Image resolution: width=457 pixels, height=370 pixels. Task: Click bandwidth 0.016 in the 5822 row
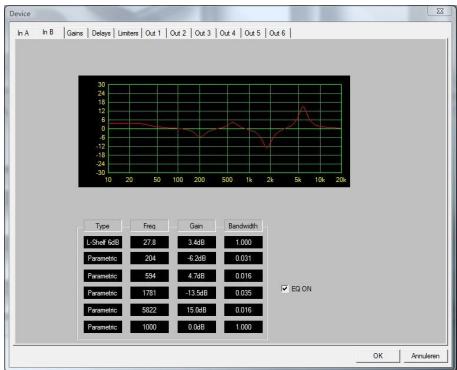click(243, 310)
